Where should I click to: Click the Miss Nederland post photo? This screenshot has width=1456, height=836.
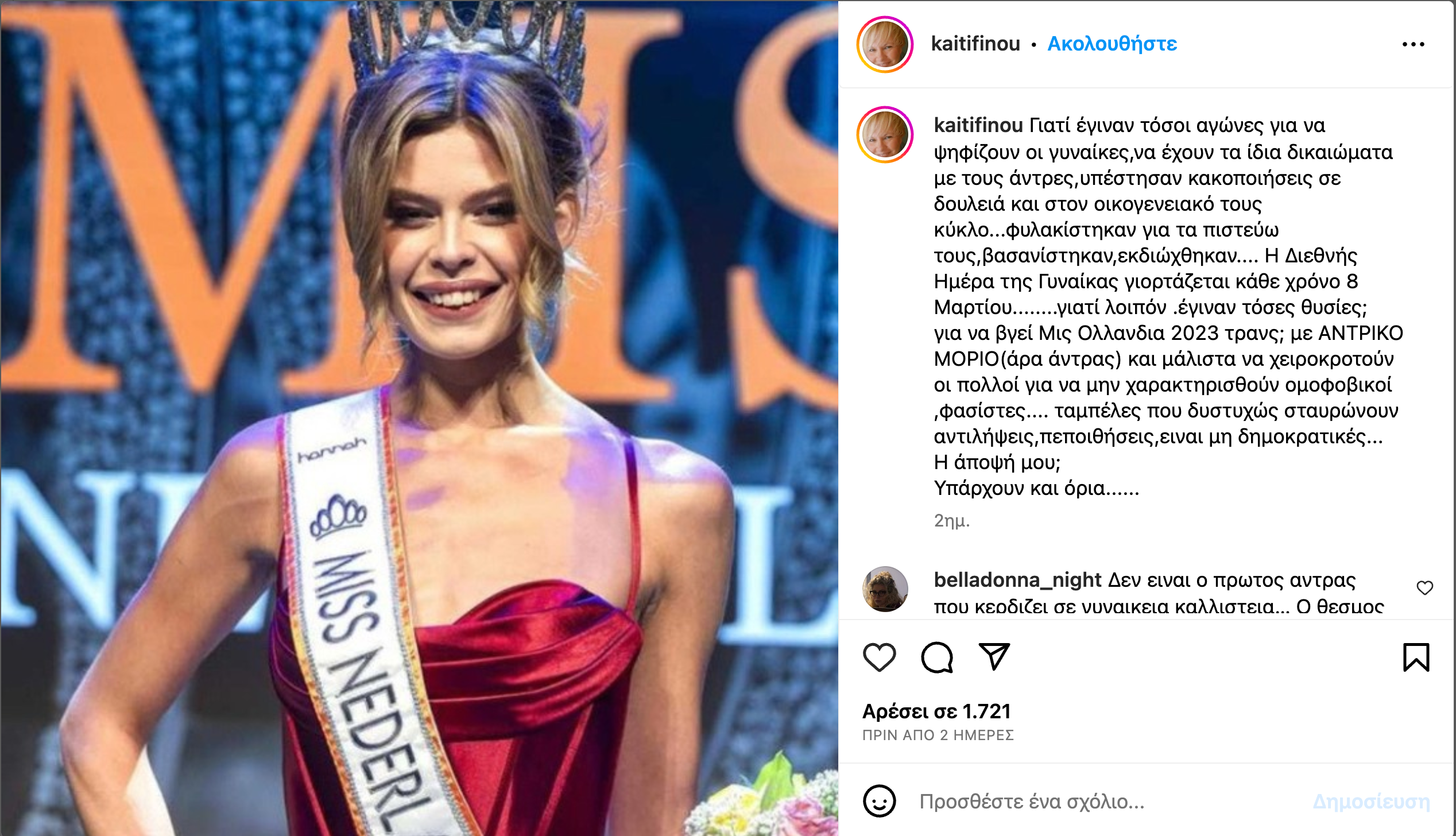(419, 418)
